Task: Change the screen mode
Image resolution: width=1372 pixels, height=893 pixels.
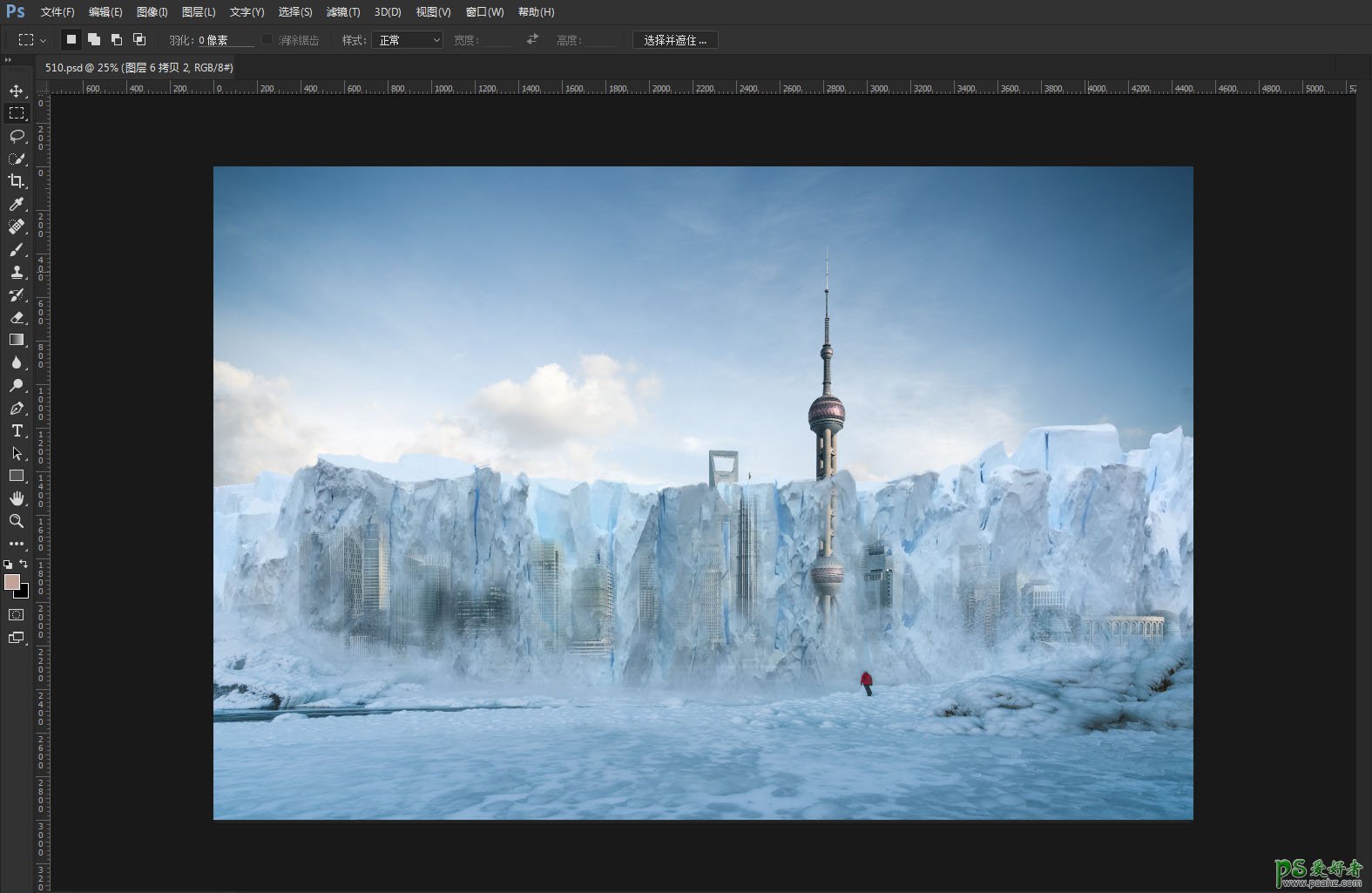Action: (17, 638)
